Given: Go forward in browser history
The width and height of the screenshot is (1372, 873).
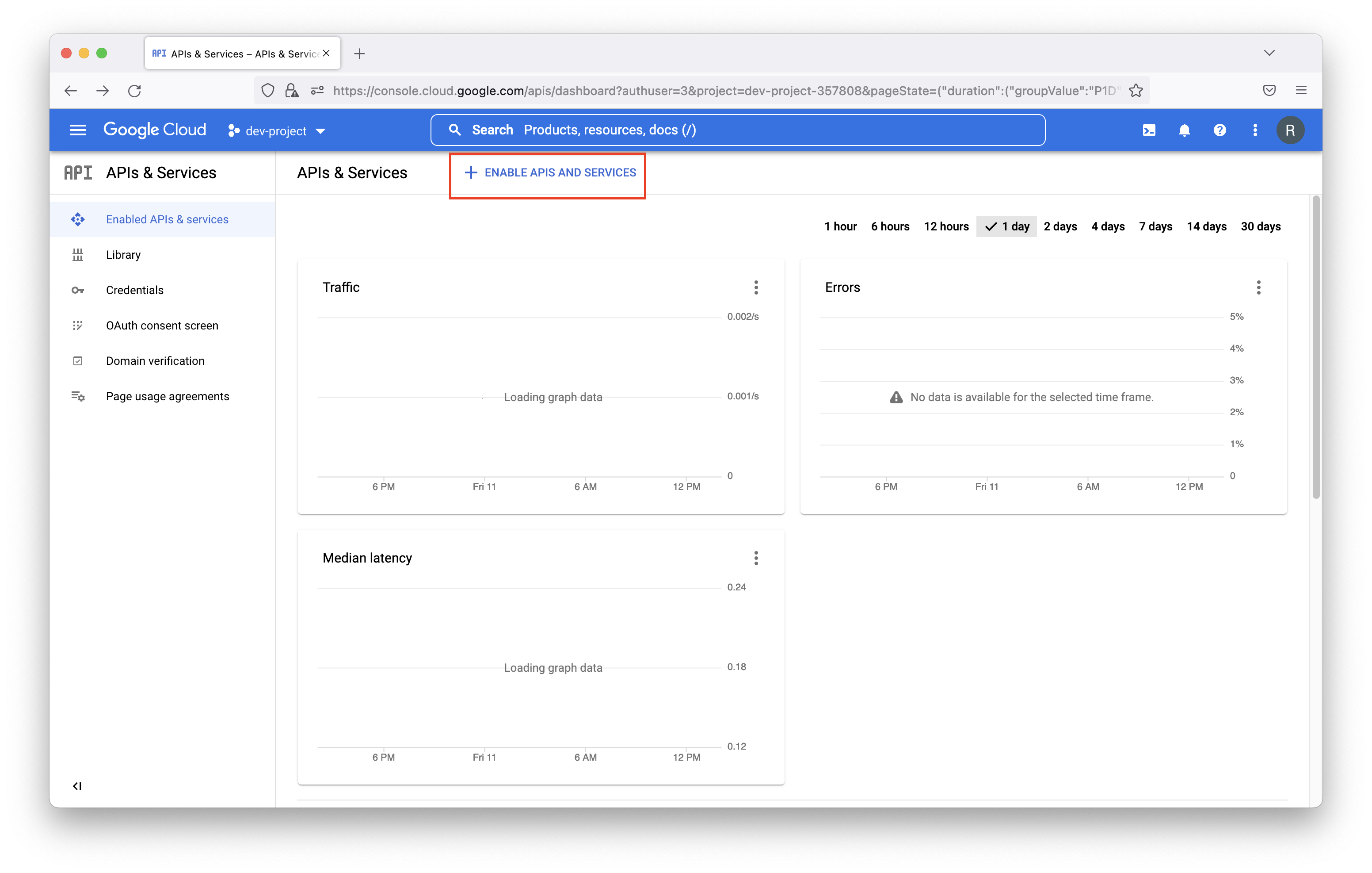Looking at the screenshot, I should [x=103, y=91].
